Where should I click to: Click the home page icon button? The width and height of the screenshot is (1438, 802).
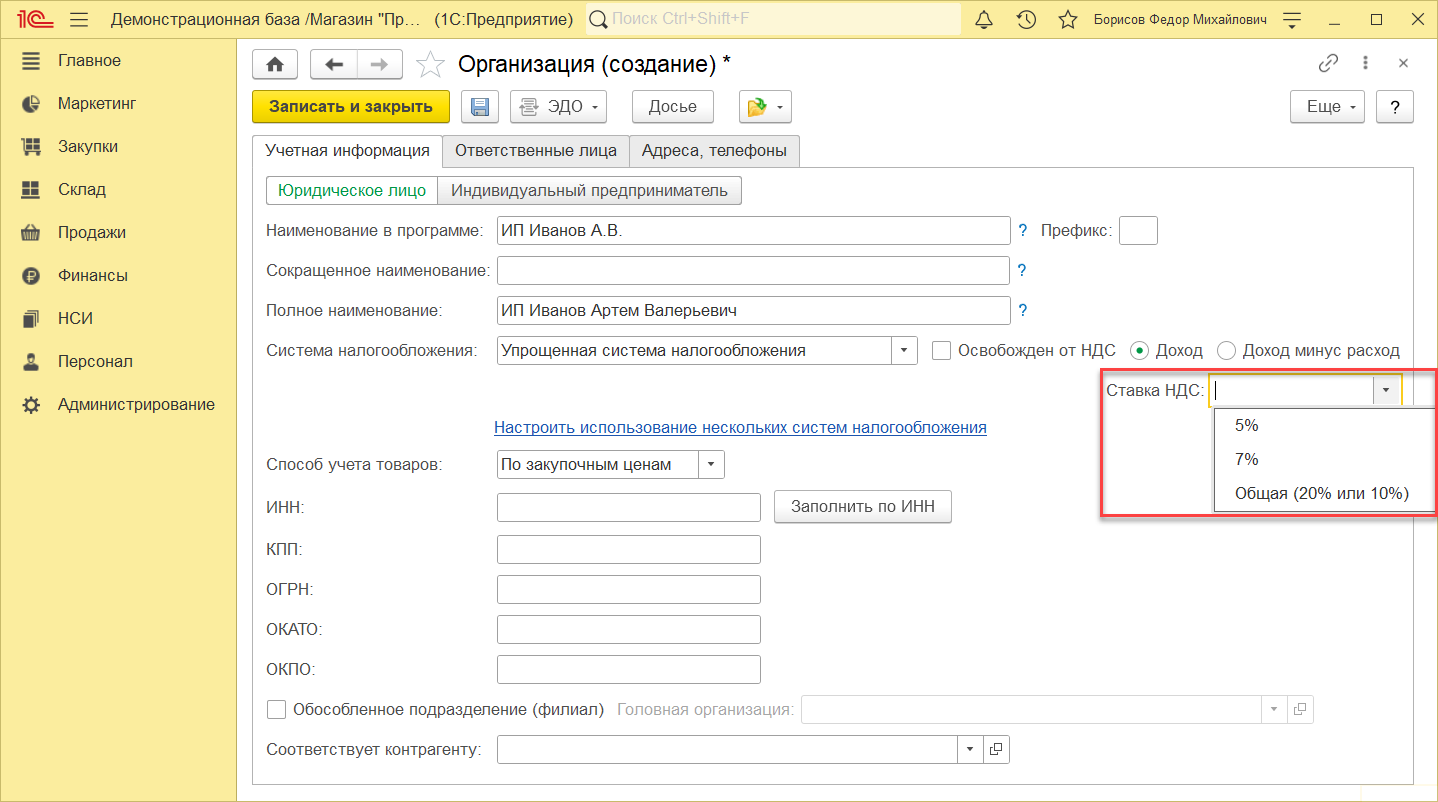[275, 65]
